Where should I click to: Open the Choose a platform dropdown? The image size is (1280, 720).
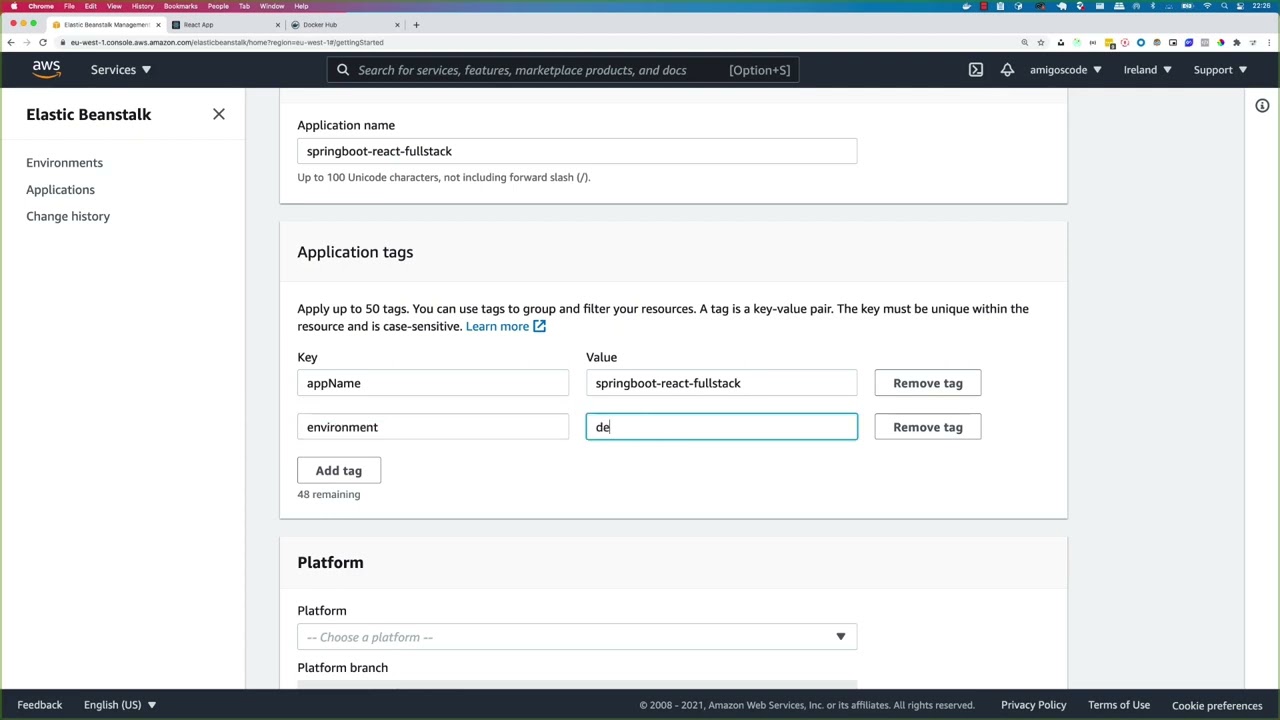point(577,637)
